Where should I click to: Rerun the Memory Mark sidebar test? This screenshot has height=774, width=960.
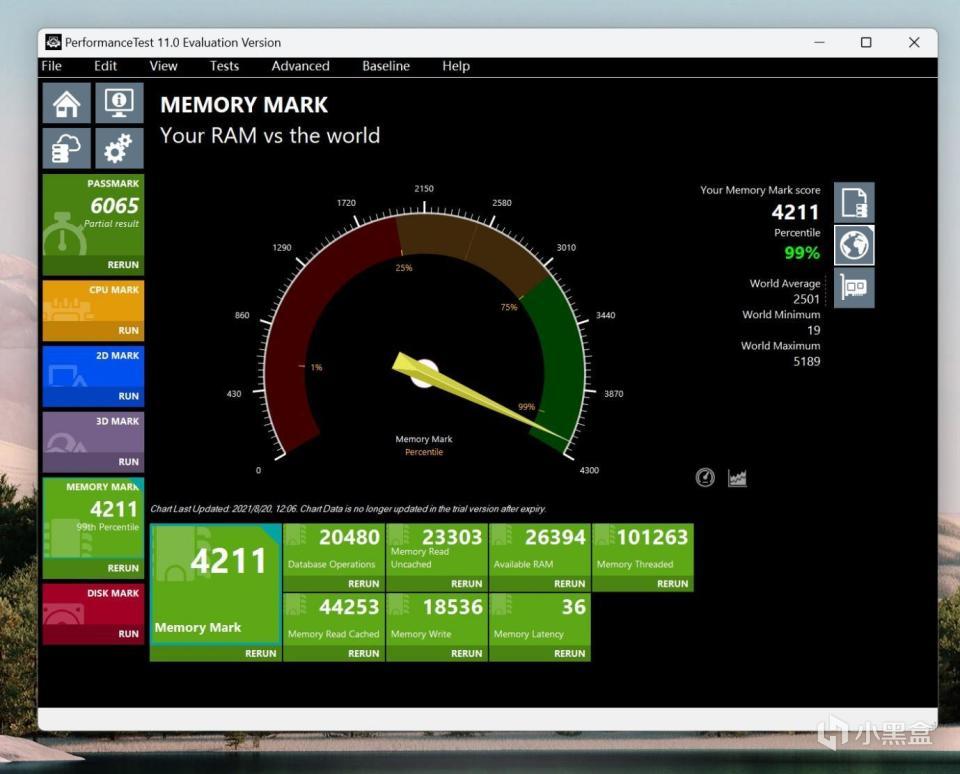[123, 568]
